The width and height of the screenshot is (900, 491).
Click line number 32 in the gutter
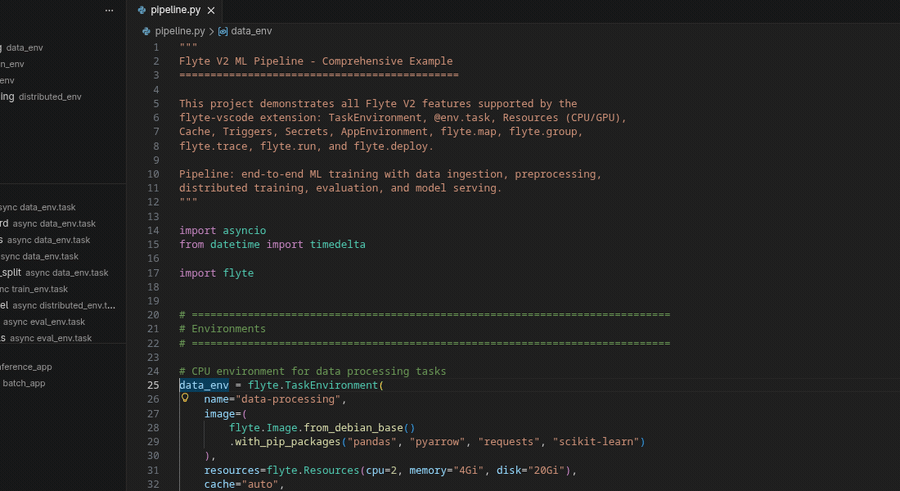(153, 484)
